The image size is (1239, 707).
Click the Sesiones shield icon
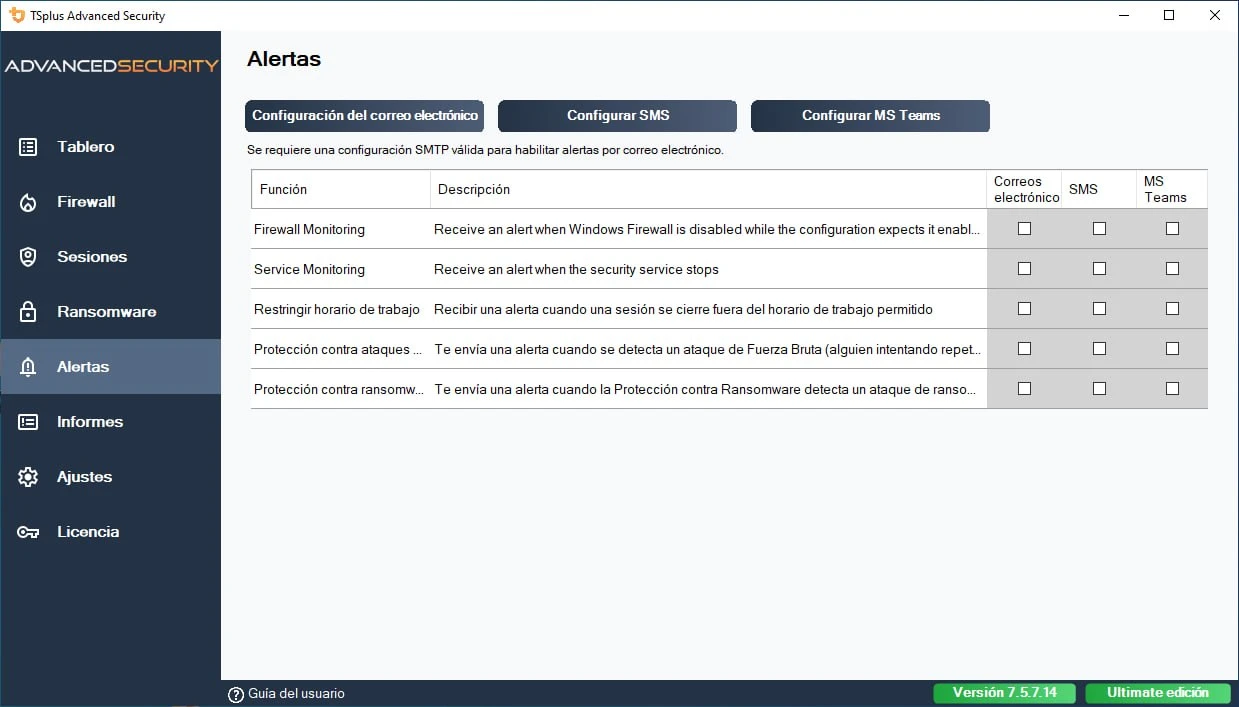tap(28, 257)
